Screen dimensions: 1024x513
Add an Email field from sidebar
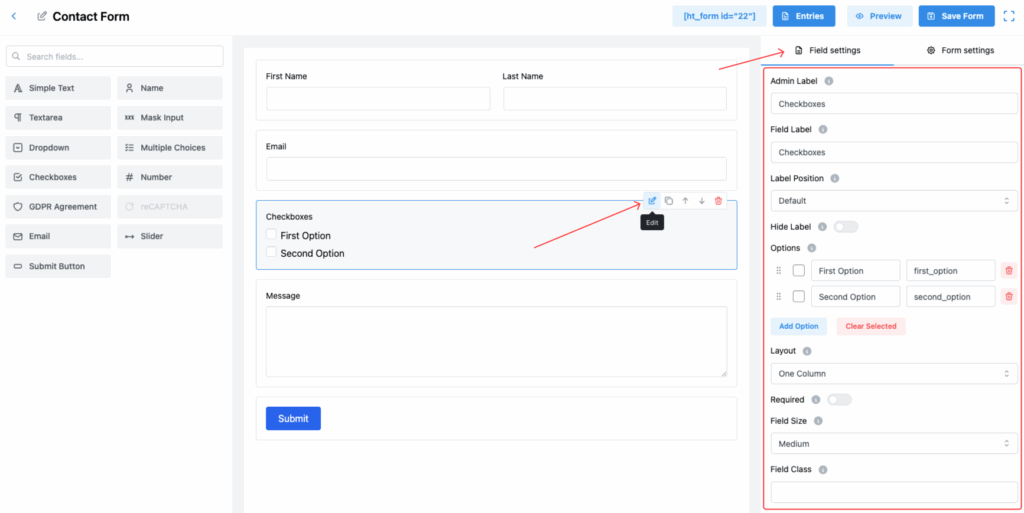pos(58,236)
